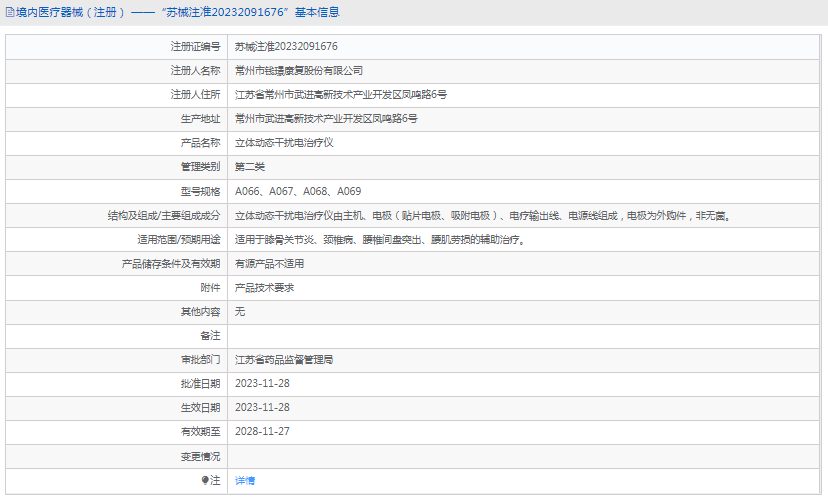Click product name 立体动态干扰电治疗仪

(x=284, y=143)
